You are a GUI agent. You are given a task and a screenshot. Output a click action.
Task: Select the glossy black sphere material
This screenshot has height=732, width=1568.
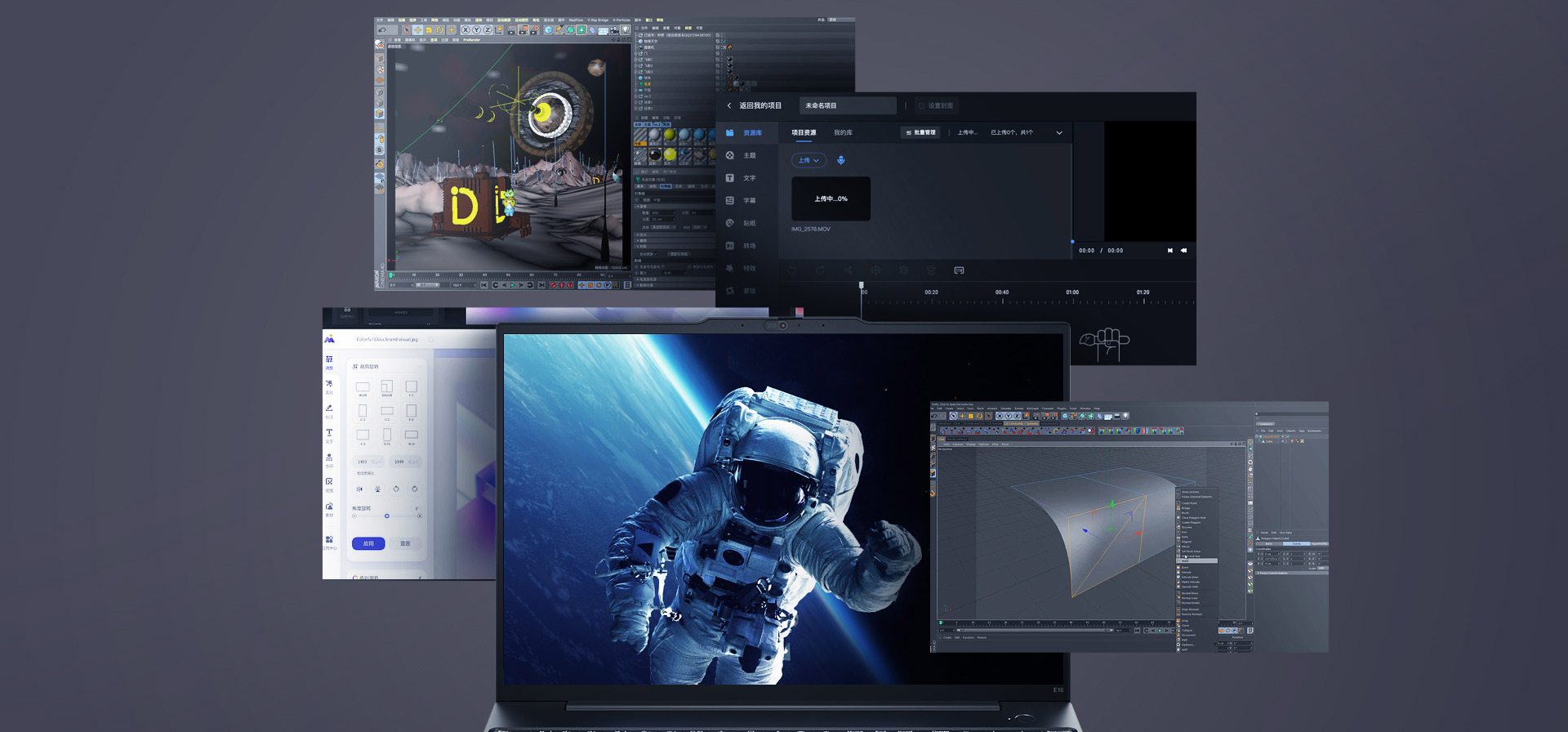(655, 154)
